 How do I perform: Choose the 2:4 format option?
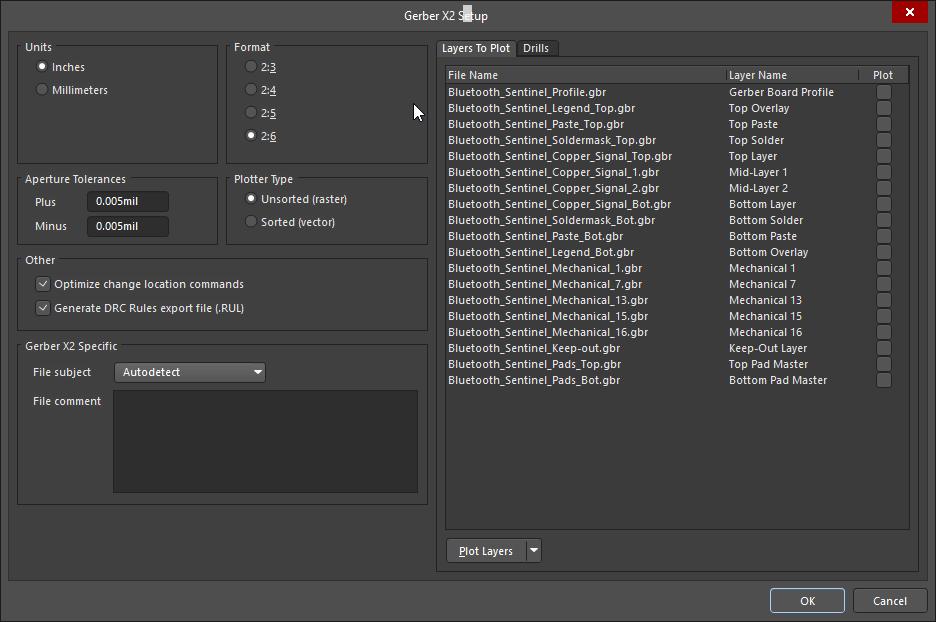point(251,90)
